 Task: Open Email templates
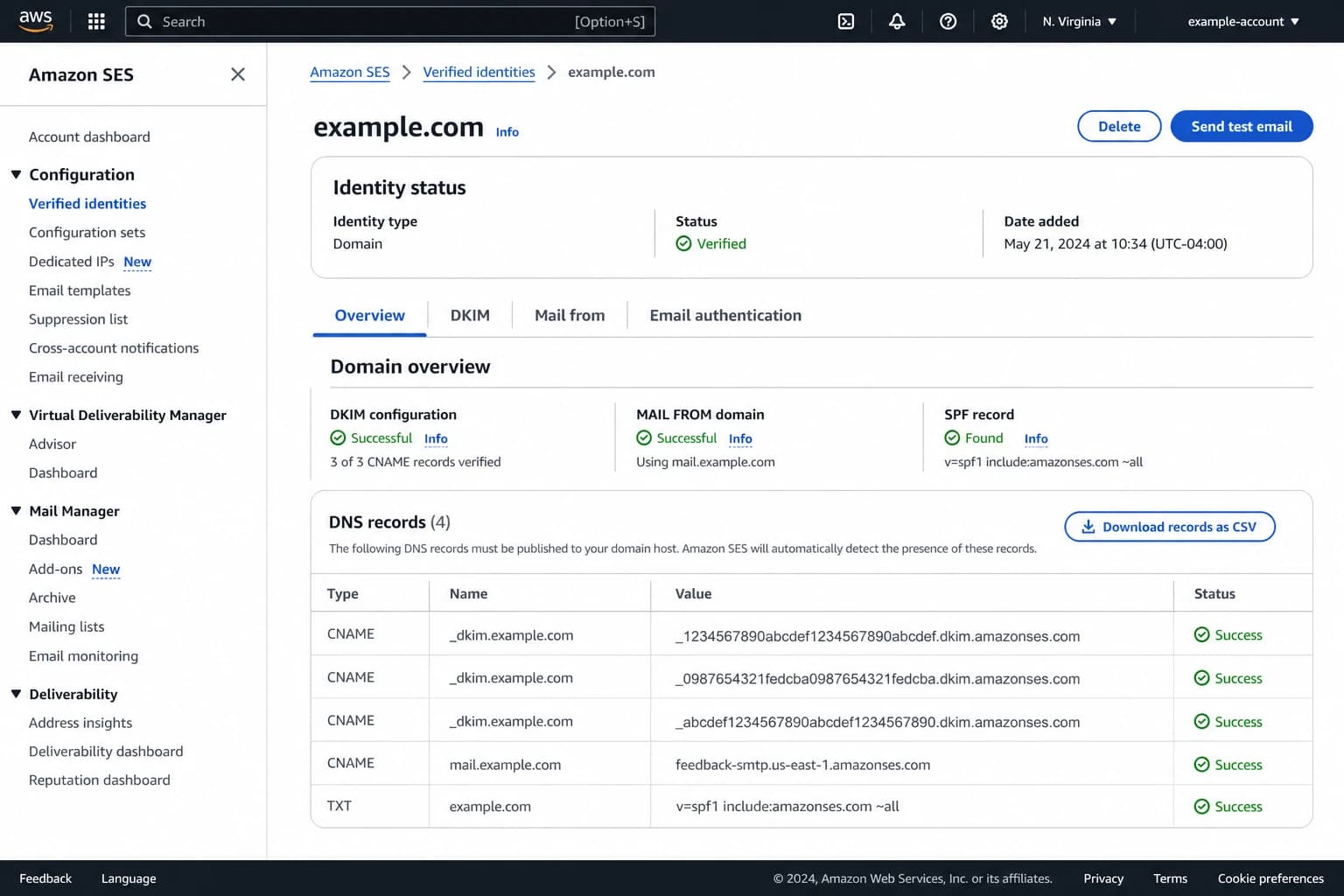point(80,290)
